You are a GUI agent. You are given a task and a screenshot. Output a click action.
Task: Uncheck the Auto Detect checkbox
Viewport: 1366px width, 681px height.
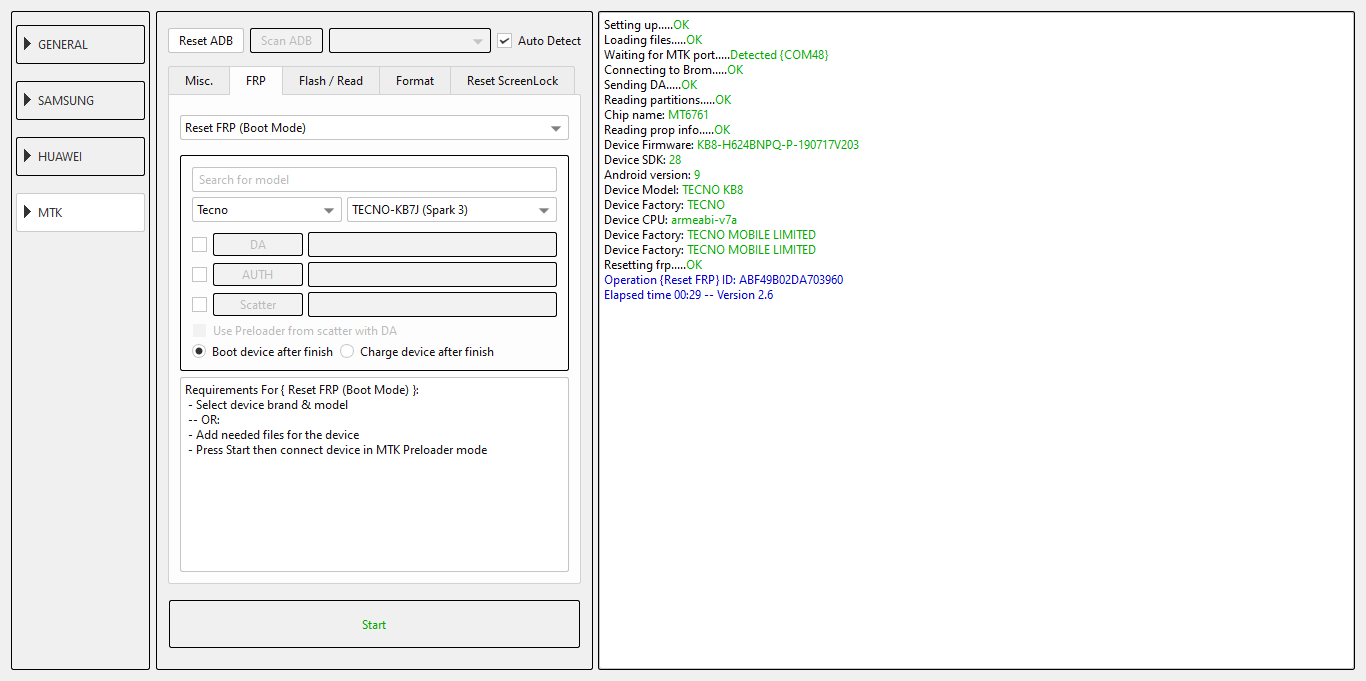click(x=505, y=41)
